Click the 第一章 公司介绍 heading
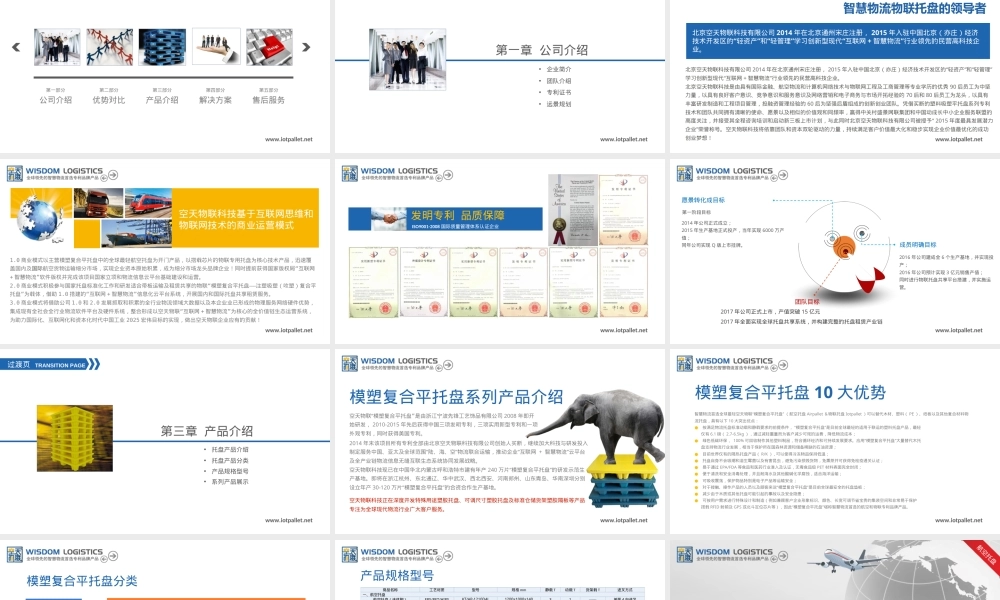1000x600 pixels. (542, 50)
